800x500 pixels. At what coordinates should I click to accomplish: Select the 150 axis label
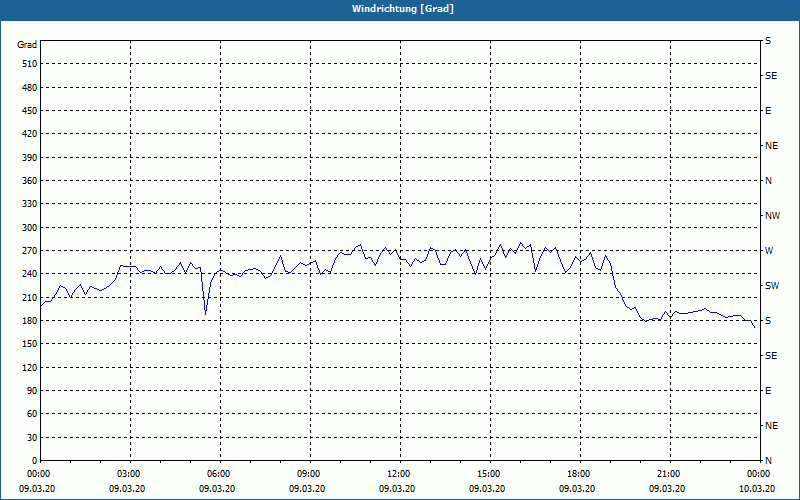[30, 344]
